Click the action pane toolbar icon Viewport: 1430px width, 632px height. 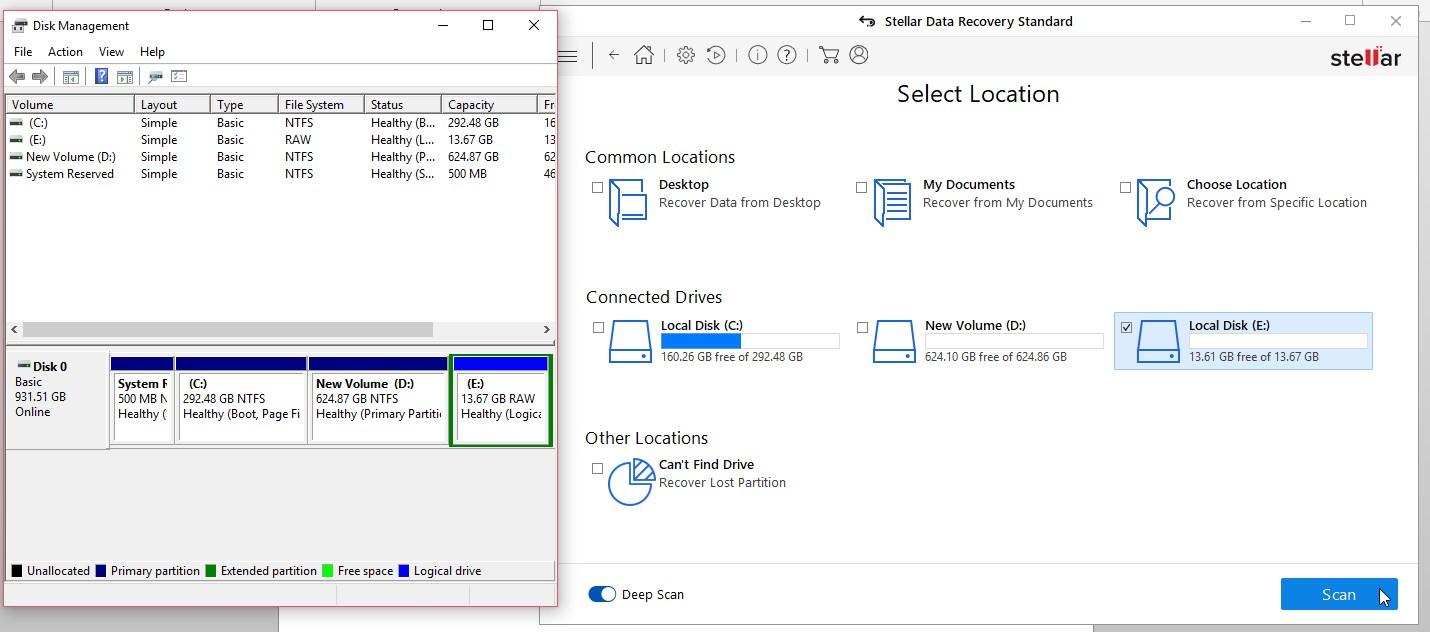[x=125, y=77]
